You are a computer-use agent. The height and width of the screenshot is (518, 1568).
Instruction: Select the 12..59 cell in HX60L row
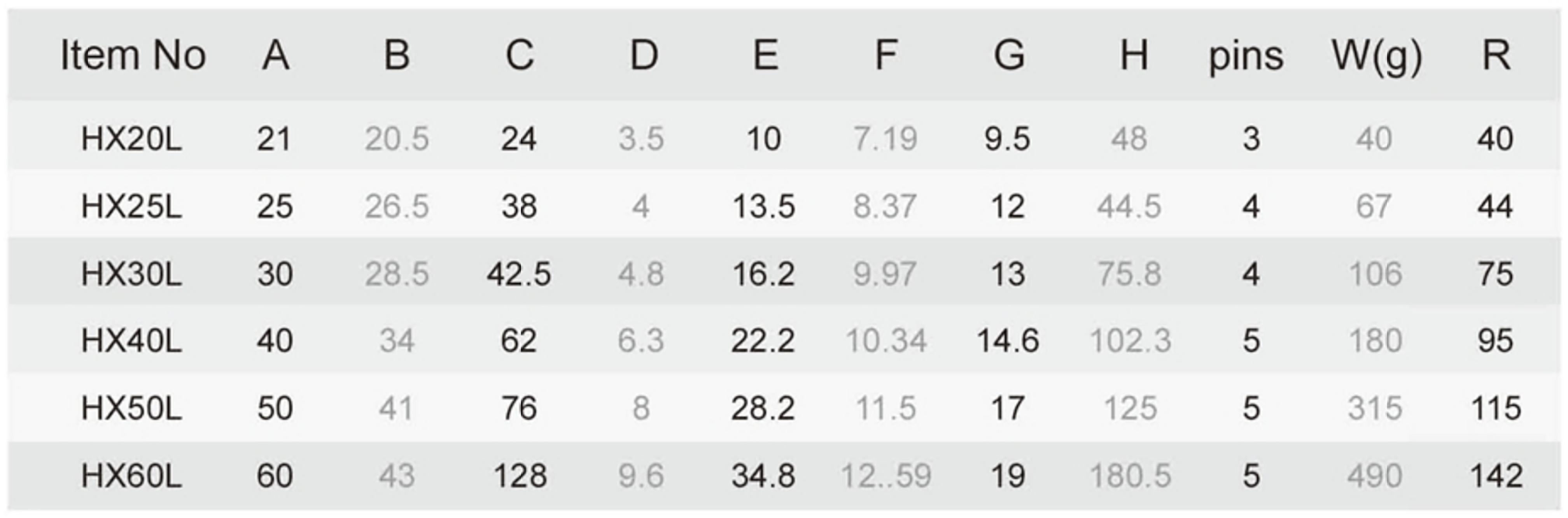coord(885,476)
